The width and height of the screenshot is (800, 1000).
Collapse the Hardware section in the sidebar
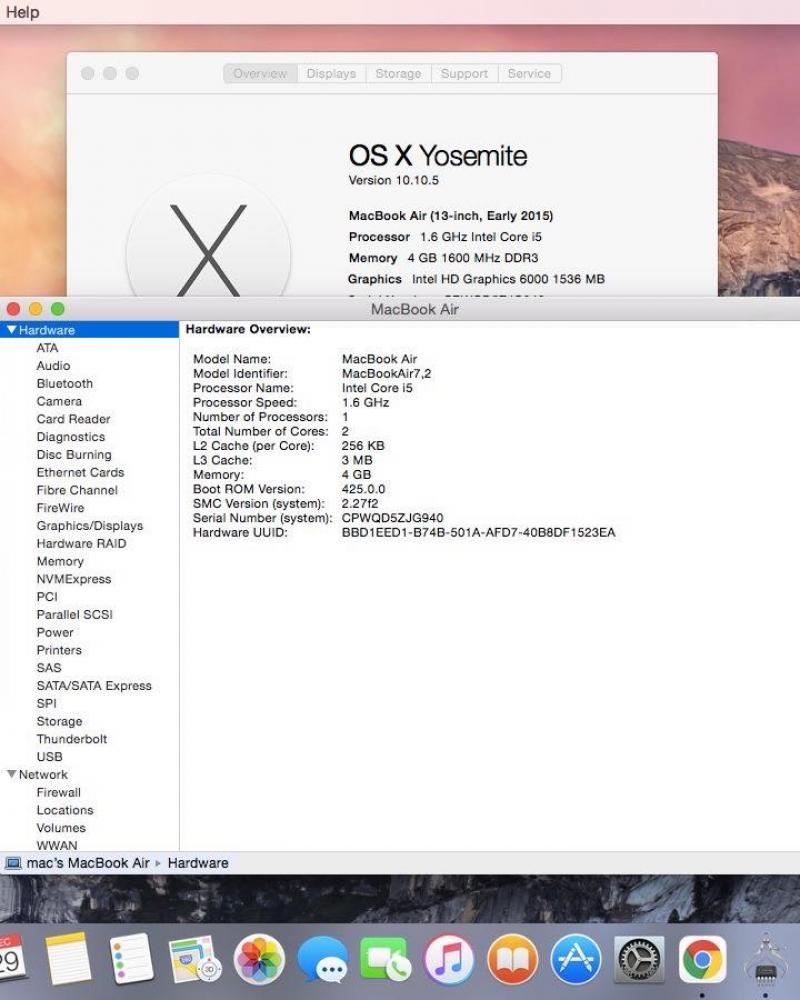pos(11,330)
